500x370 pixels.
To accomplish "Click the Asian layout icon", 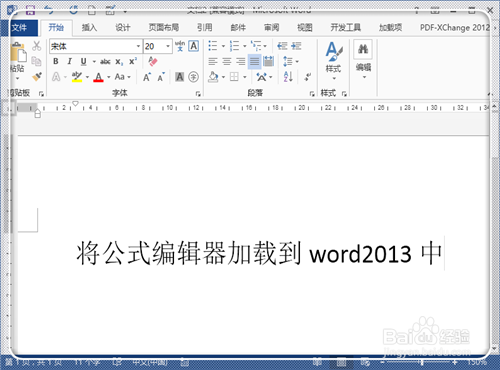I will click(261, 77).
